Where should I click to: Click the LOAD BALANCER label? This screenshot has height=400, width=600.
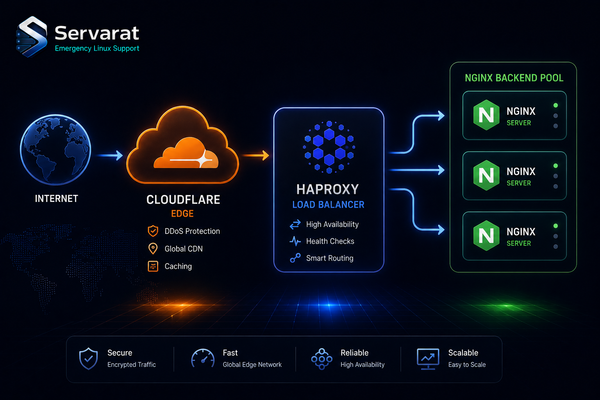tap(328, 205)
